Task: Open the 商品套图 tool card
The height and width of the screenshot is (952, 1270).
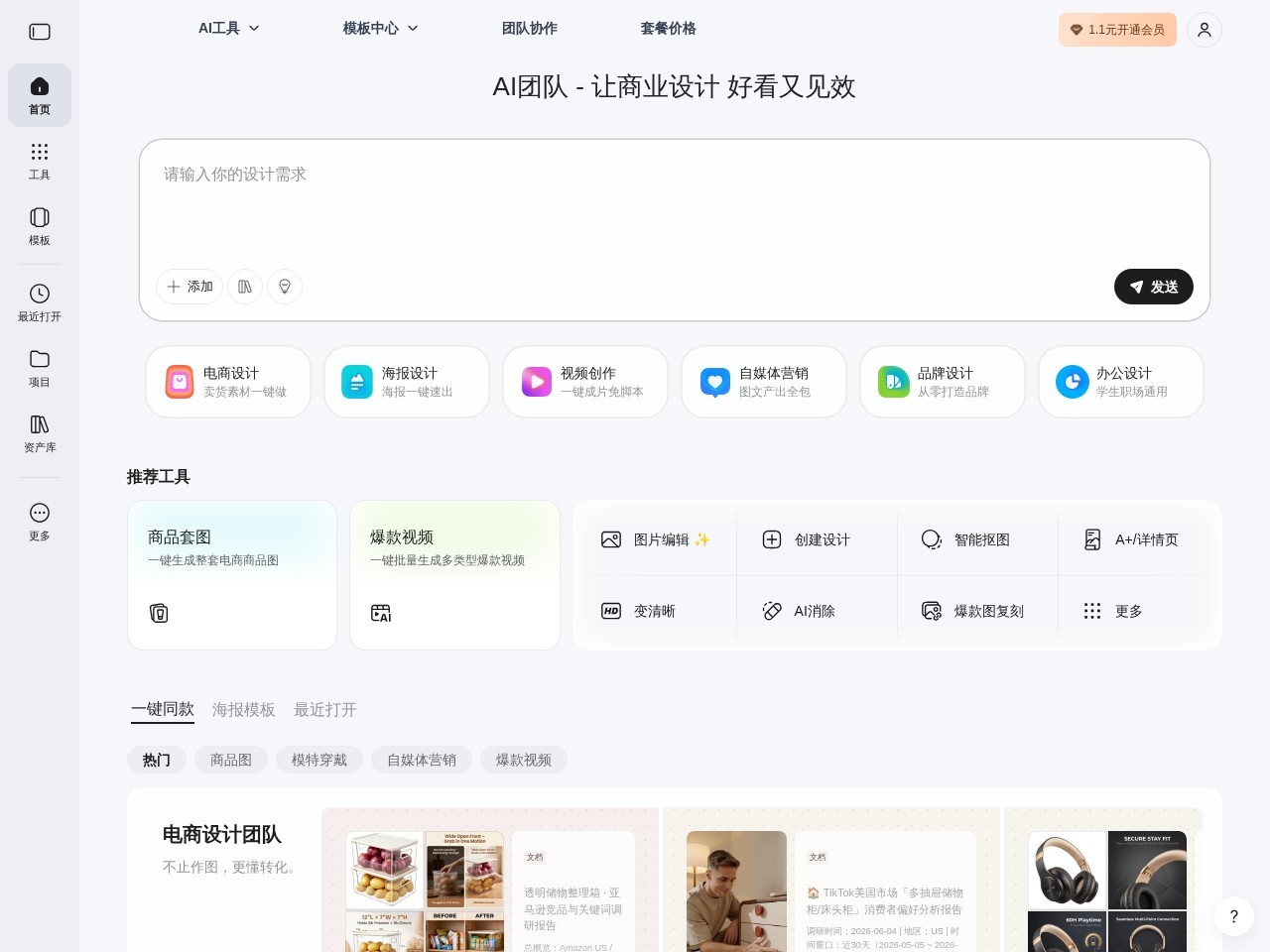Action: tap(232, 575)
